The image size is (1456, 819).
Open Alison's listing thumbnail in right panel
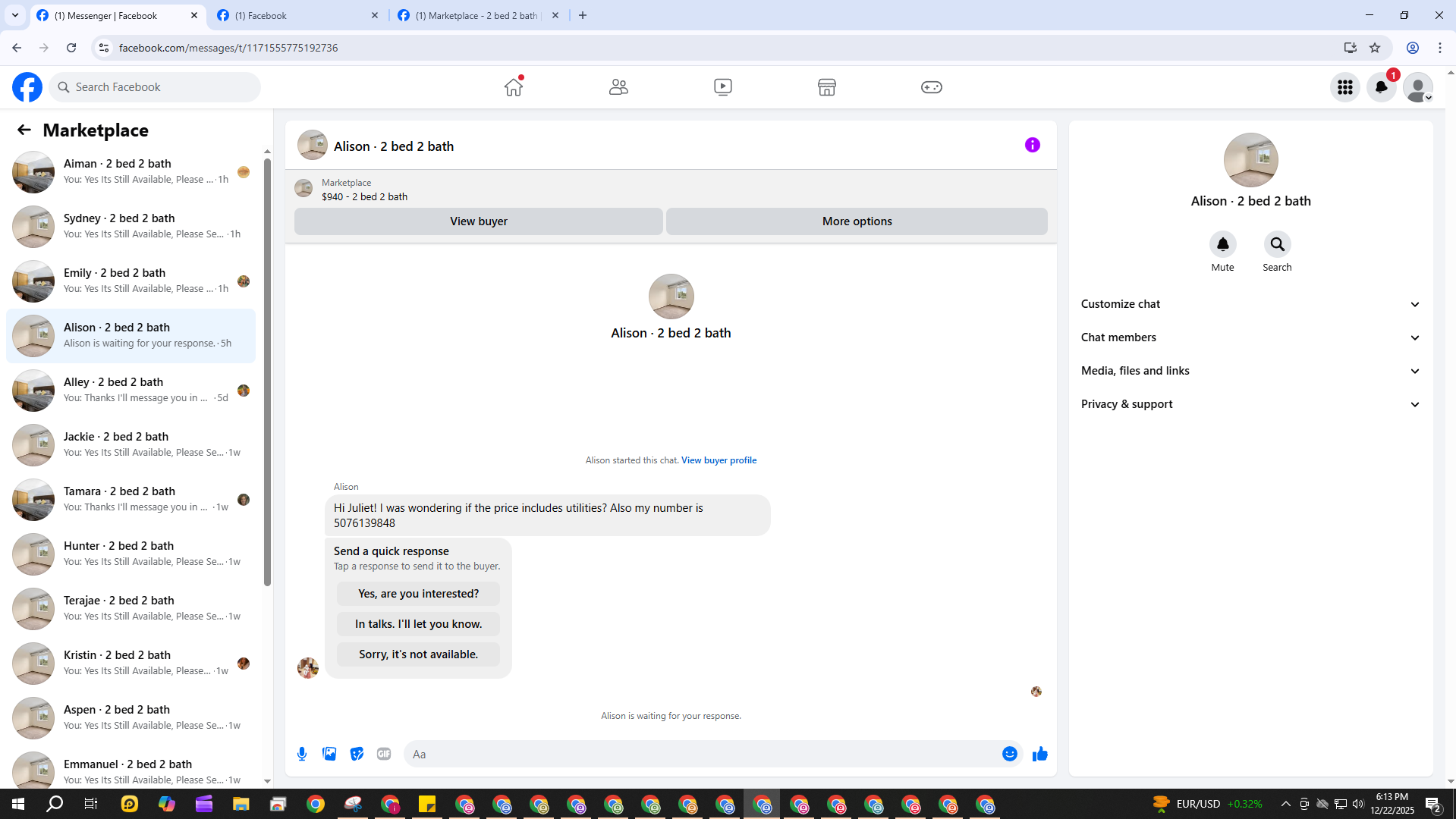tap(1250, 160)
